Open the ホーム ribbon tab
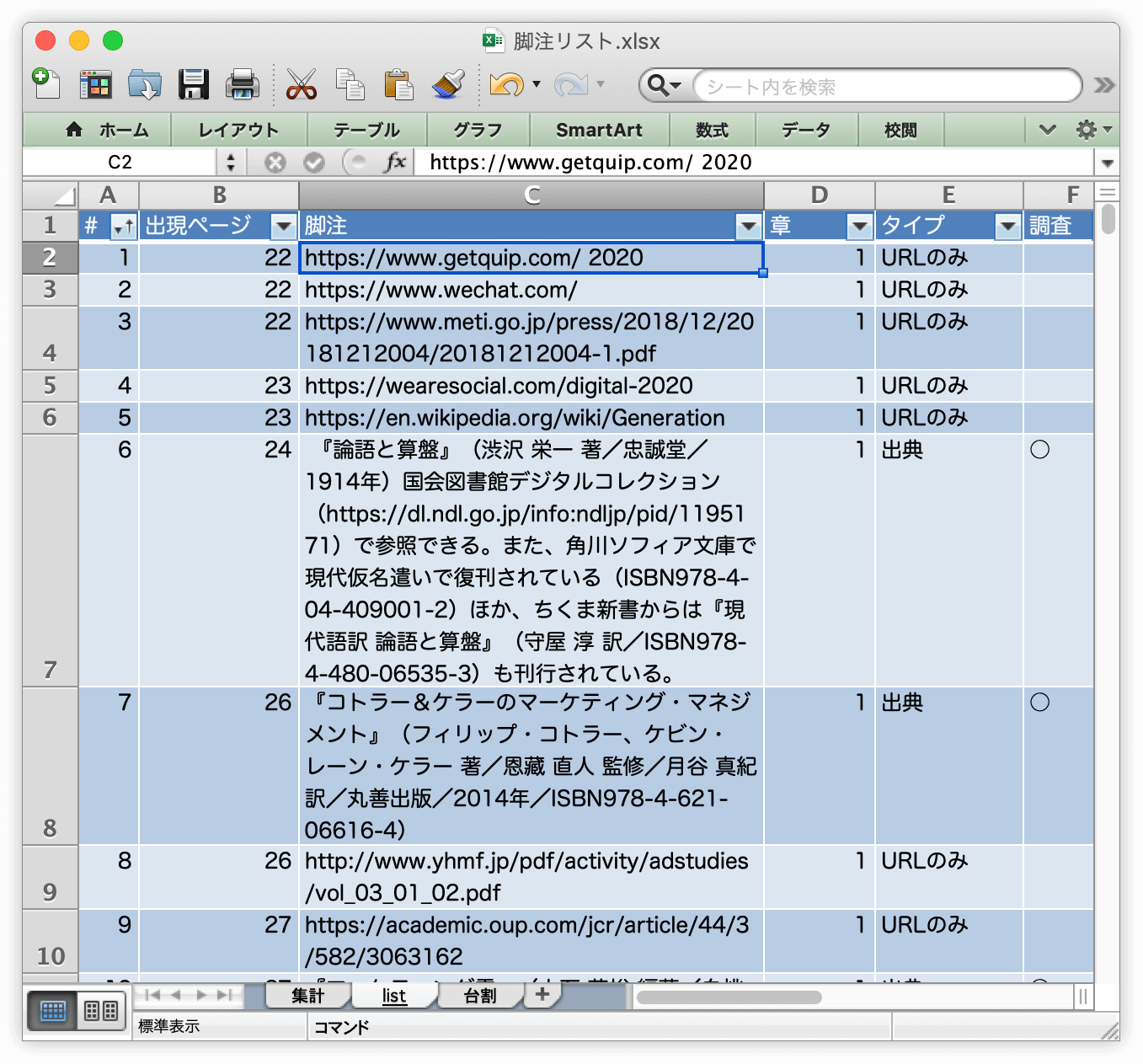Screen dimensions: 1143x1064 pyautogui.click(x=108, y=130)
